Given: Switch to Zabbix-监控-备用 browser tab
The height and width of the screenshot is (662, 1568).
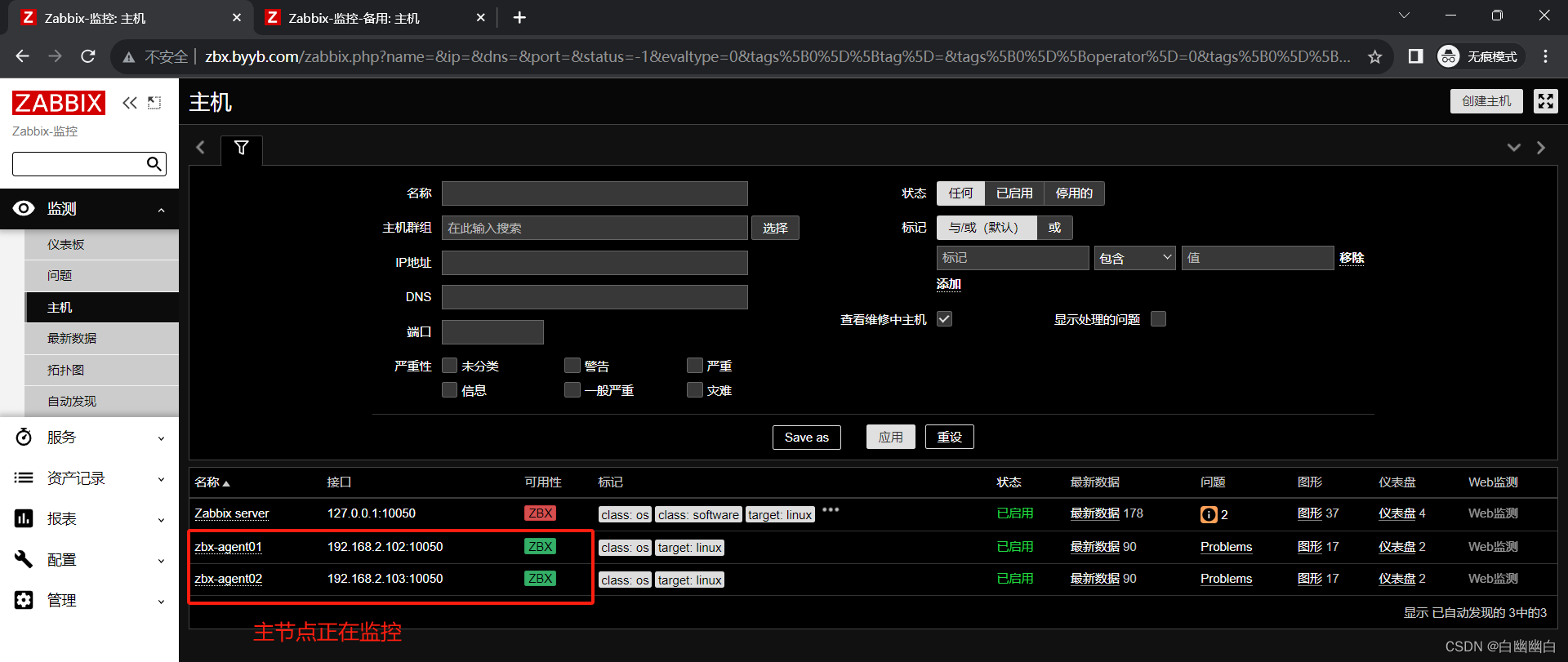Looking at the screenshot, I should point(375,18).
